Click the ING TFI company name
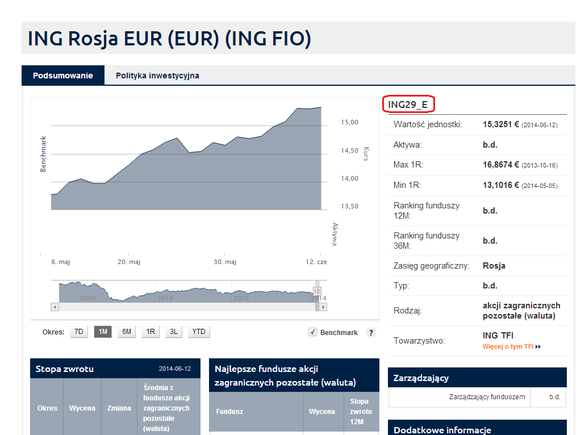This screenshot has width=585, height=435. tap(498, 335)
